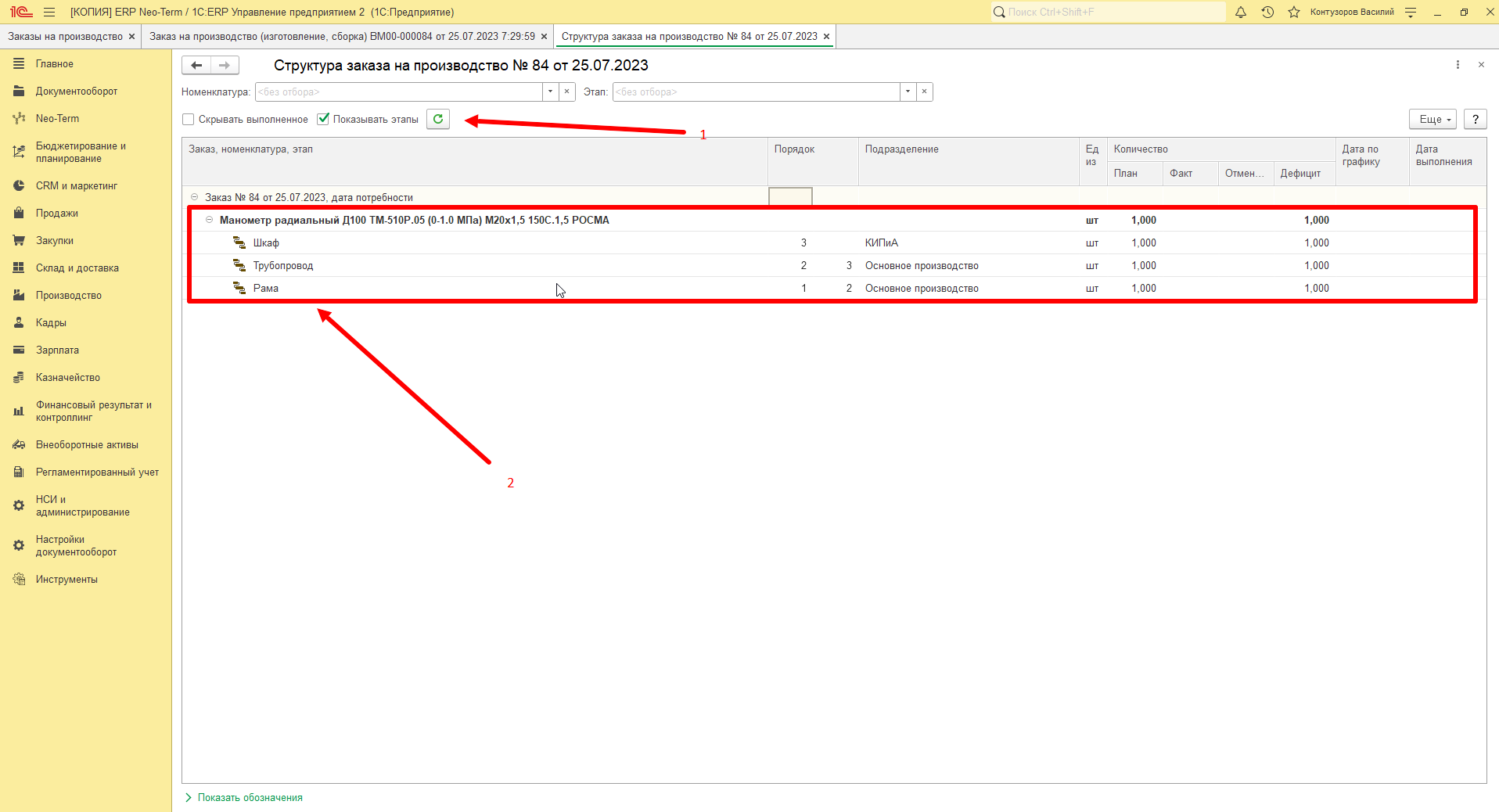Close the Заказы на производство tab
This screenshot has width=1499, height=812.
point(131,36)
